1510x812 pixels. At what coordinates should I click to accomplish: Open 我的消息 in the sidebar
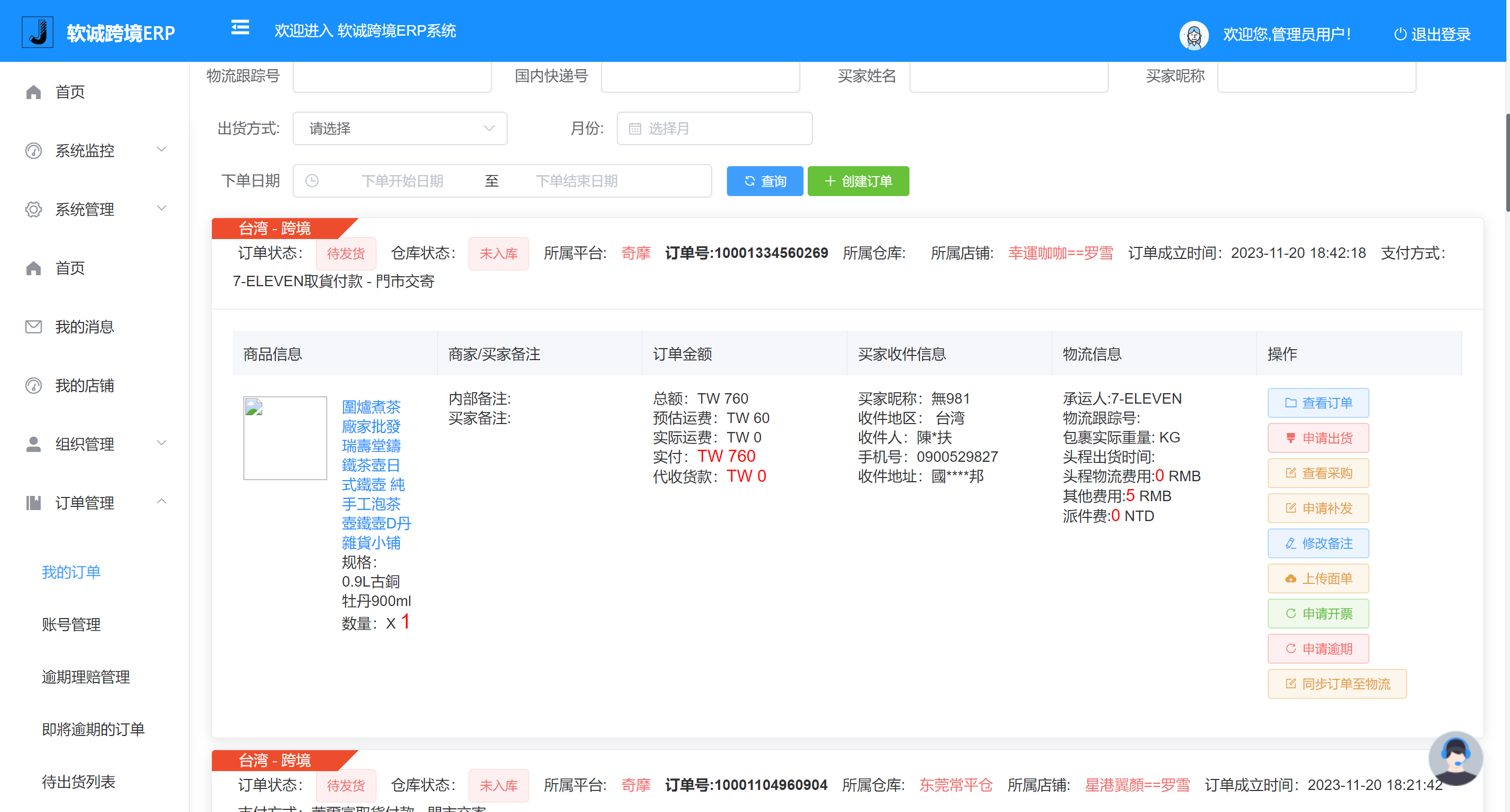tap(84, 327)
